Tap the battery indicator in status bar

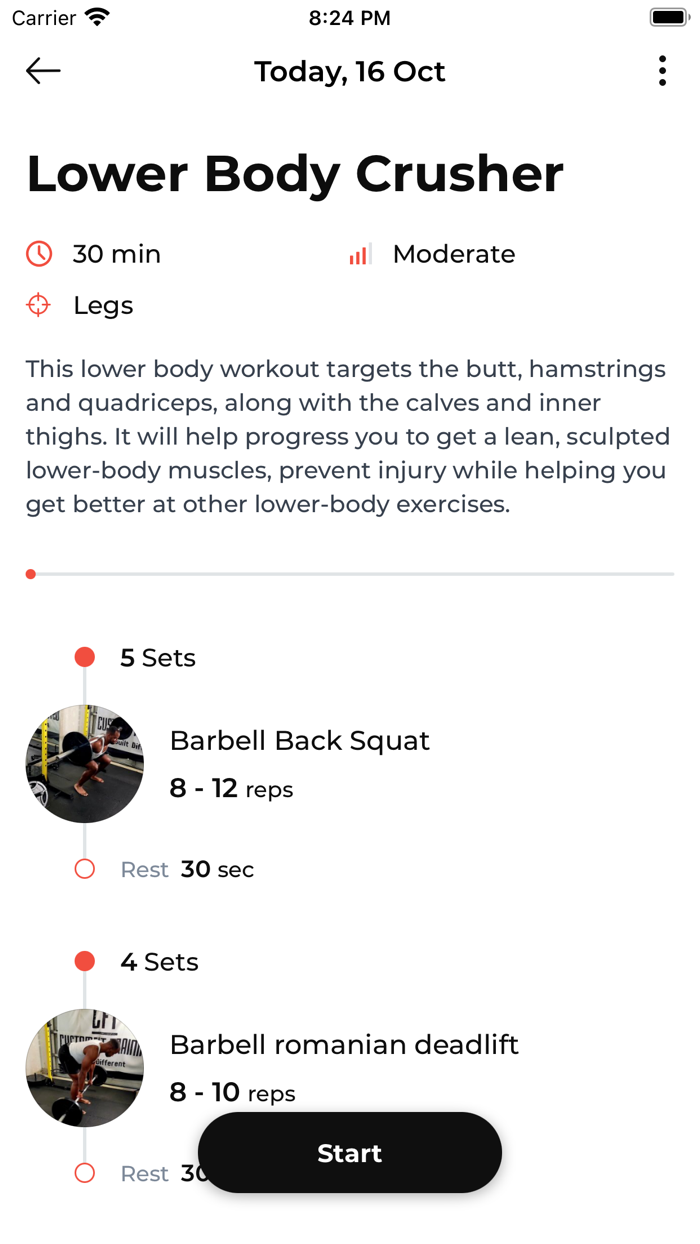click(667, 16)
